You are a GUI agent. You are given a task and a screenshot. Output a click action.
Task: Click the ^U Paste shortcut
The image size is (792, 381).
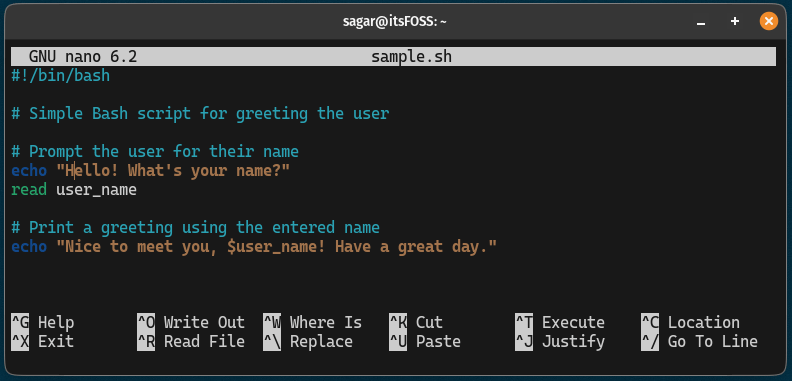coord(425,342)
